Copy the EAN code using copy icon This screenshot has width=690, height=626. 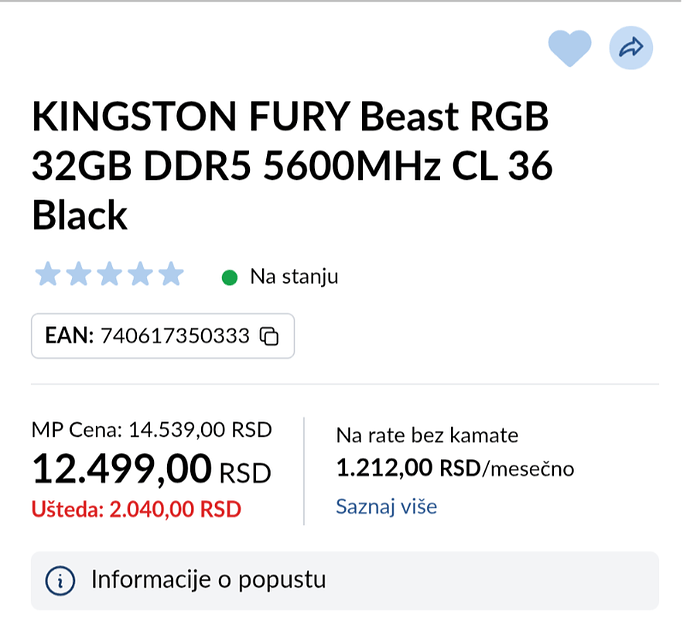click(x=269, y=337)
